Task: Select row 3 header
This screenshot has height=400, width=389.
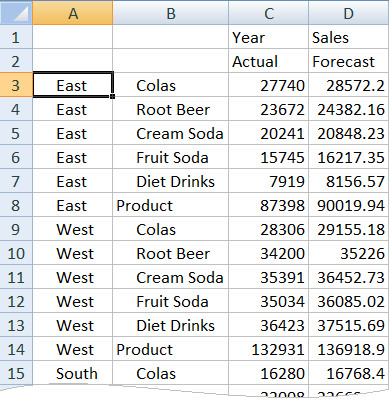Action: (x=16, y=85)
